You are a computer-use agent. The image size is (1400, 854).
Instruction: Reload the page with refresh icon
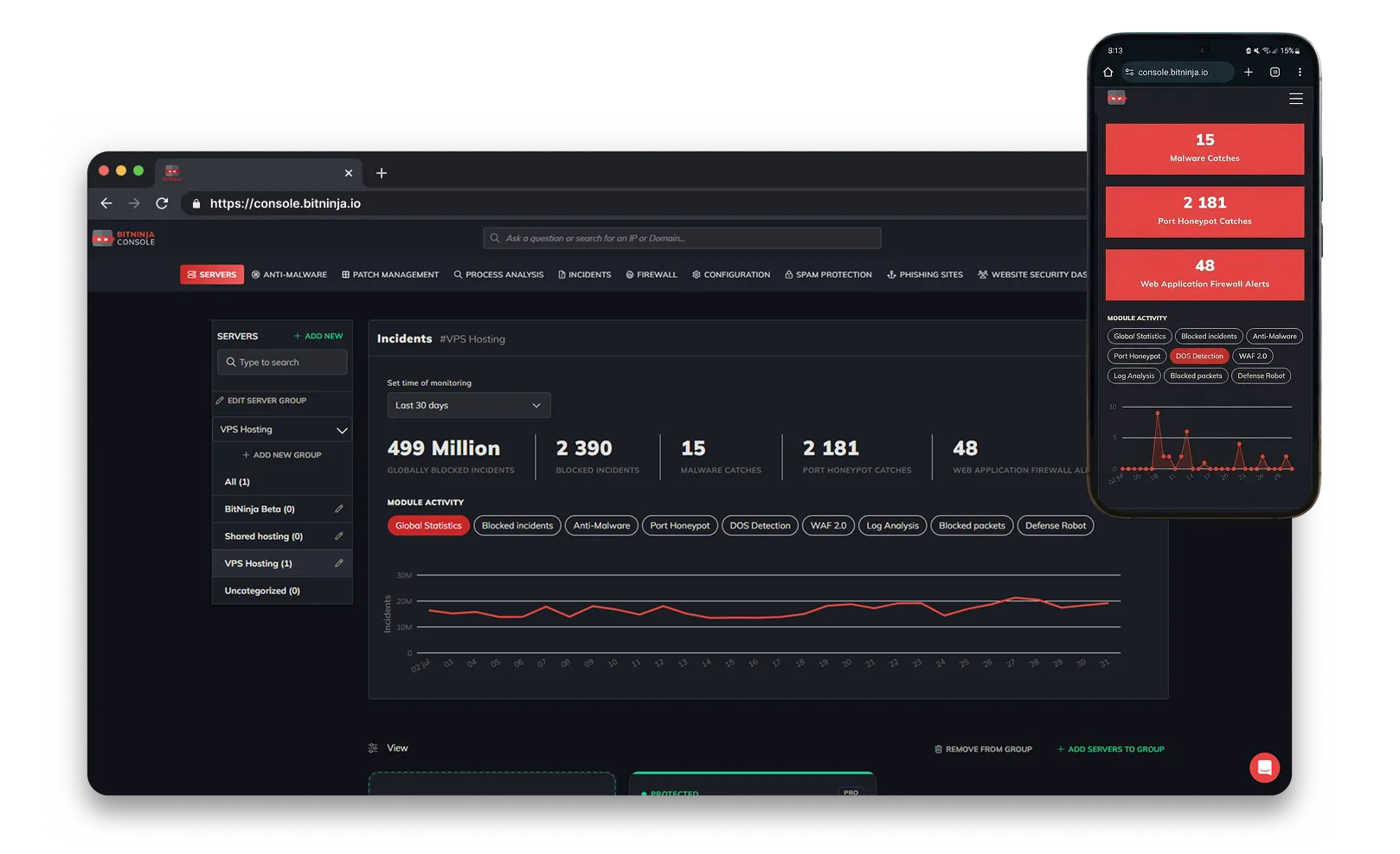tap(162, 203)
